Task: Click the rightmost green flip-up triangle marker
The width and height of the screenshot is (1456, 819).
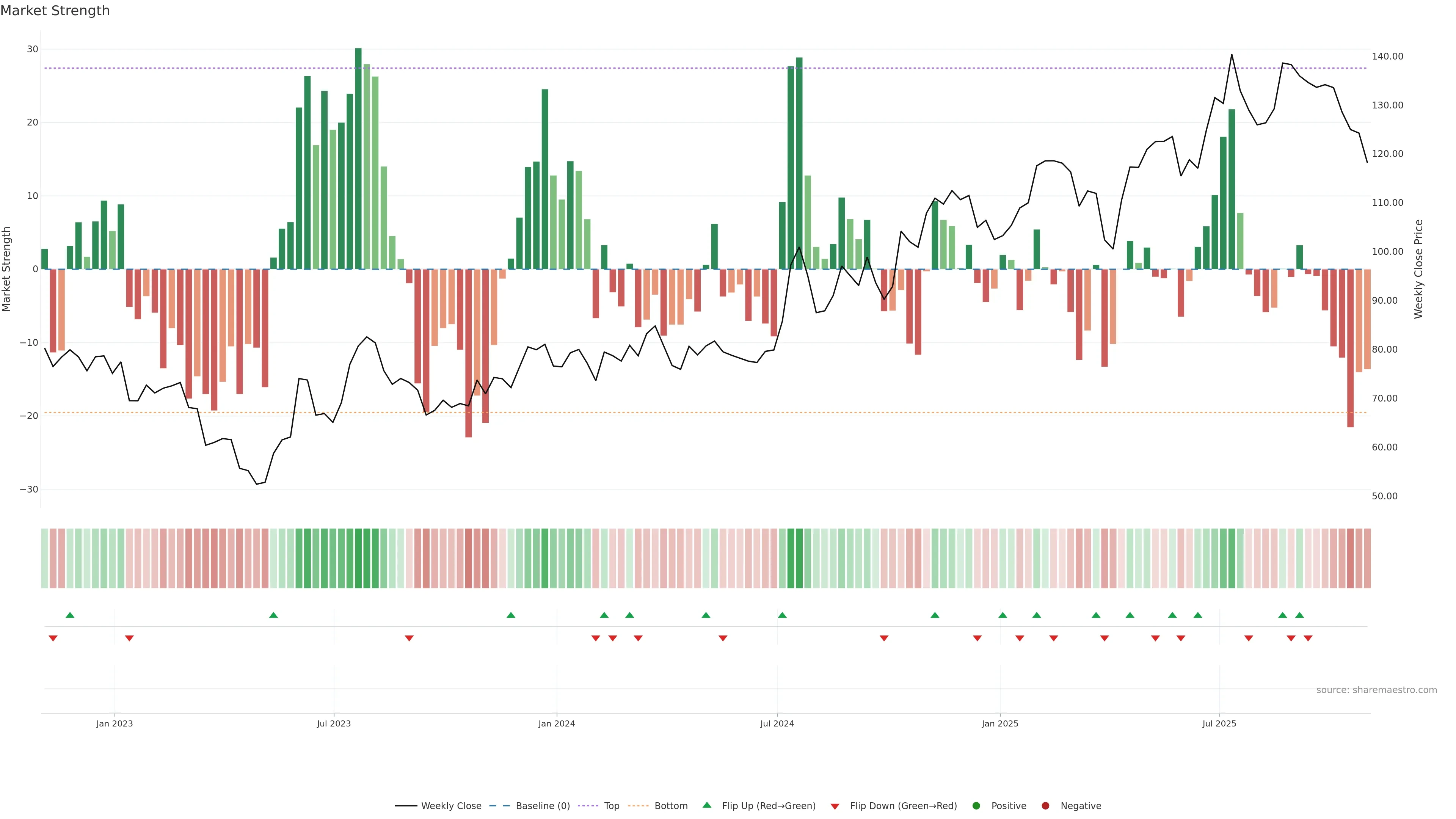Action: (1299, 615)
